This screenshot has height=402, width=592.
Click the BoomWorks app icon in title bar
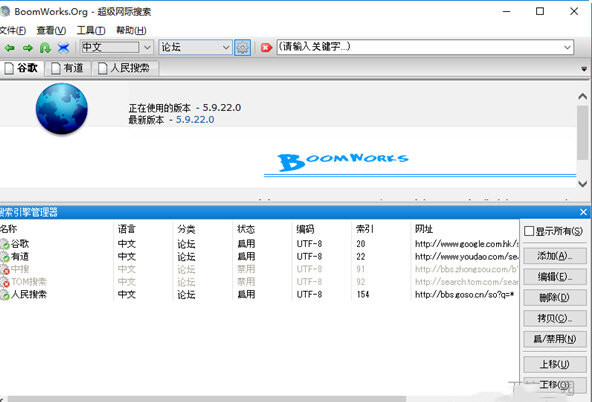[x=5, y=11]
